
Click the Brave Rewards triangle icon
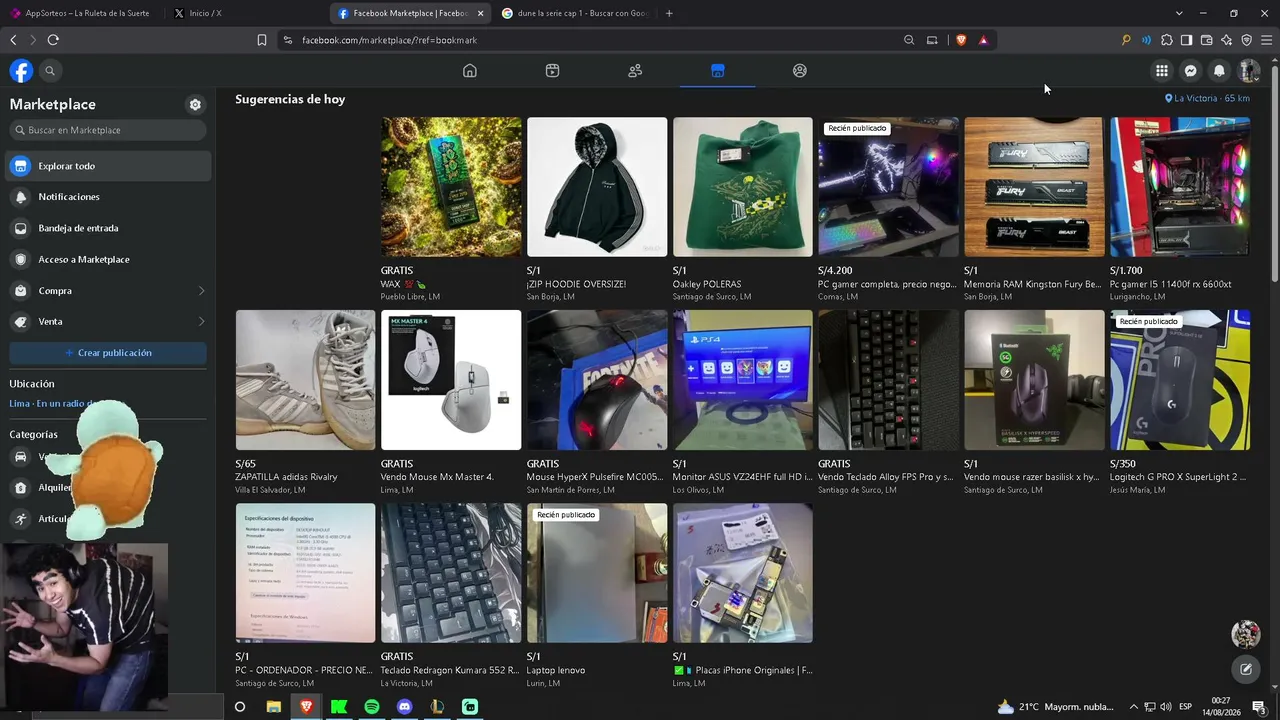click(x=984, y=40)
